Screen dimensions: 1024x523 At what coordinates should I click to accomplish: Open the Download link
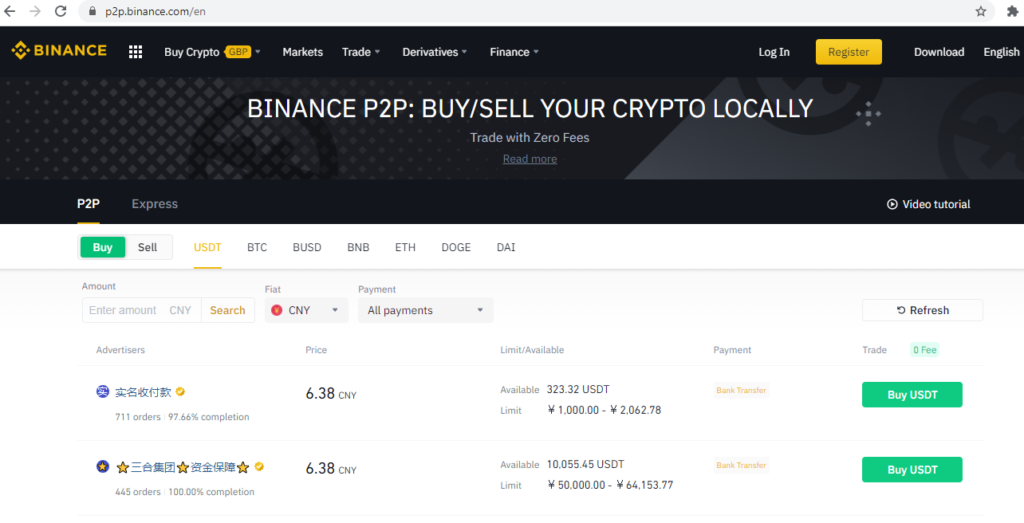(938, 52)
